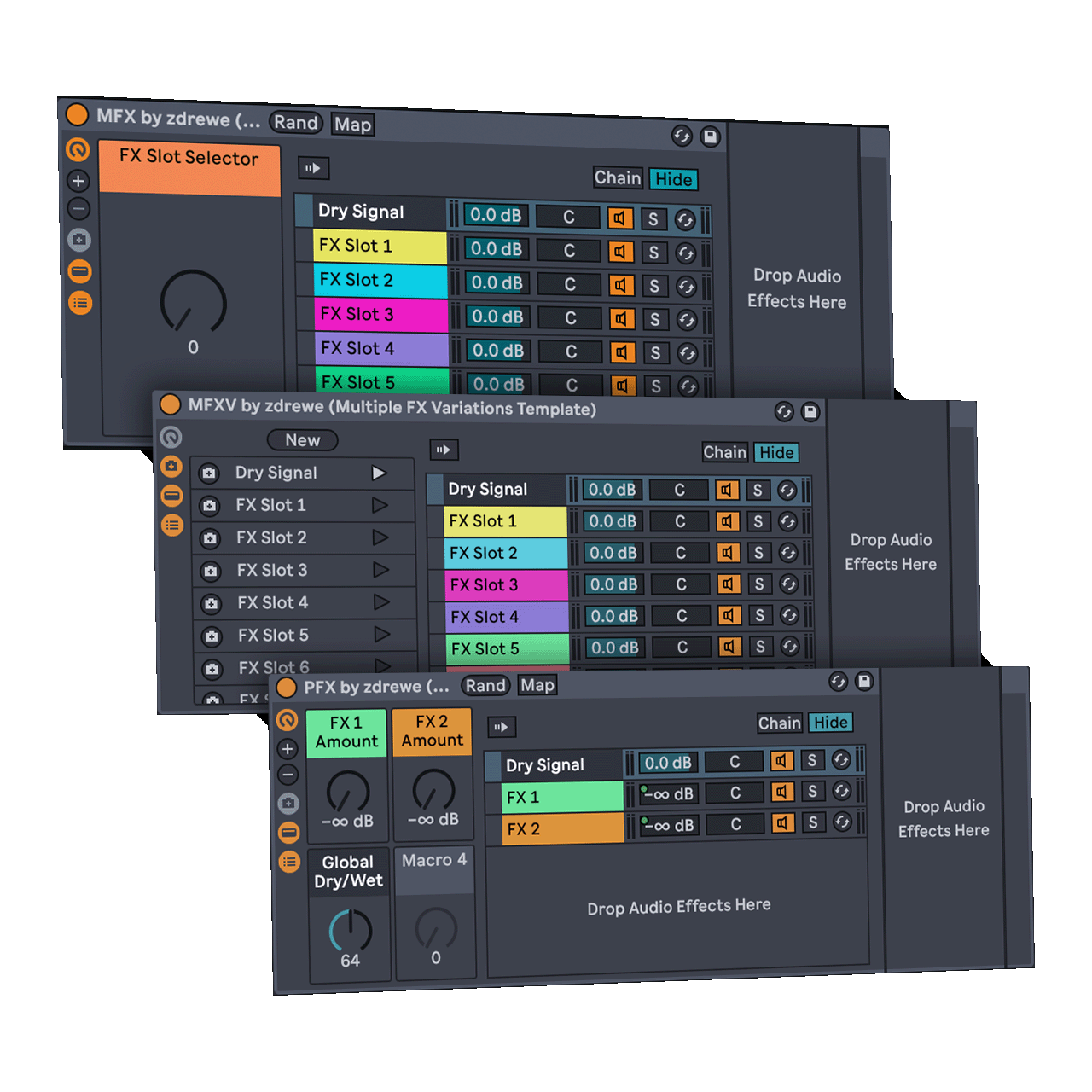The height and width of the screenshot is (1092, 1092).
Task: Toggle the MFX device on/off activator
Action: click(x=77, y=114)
